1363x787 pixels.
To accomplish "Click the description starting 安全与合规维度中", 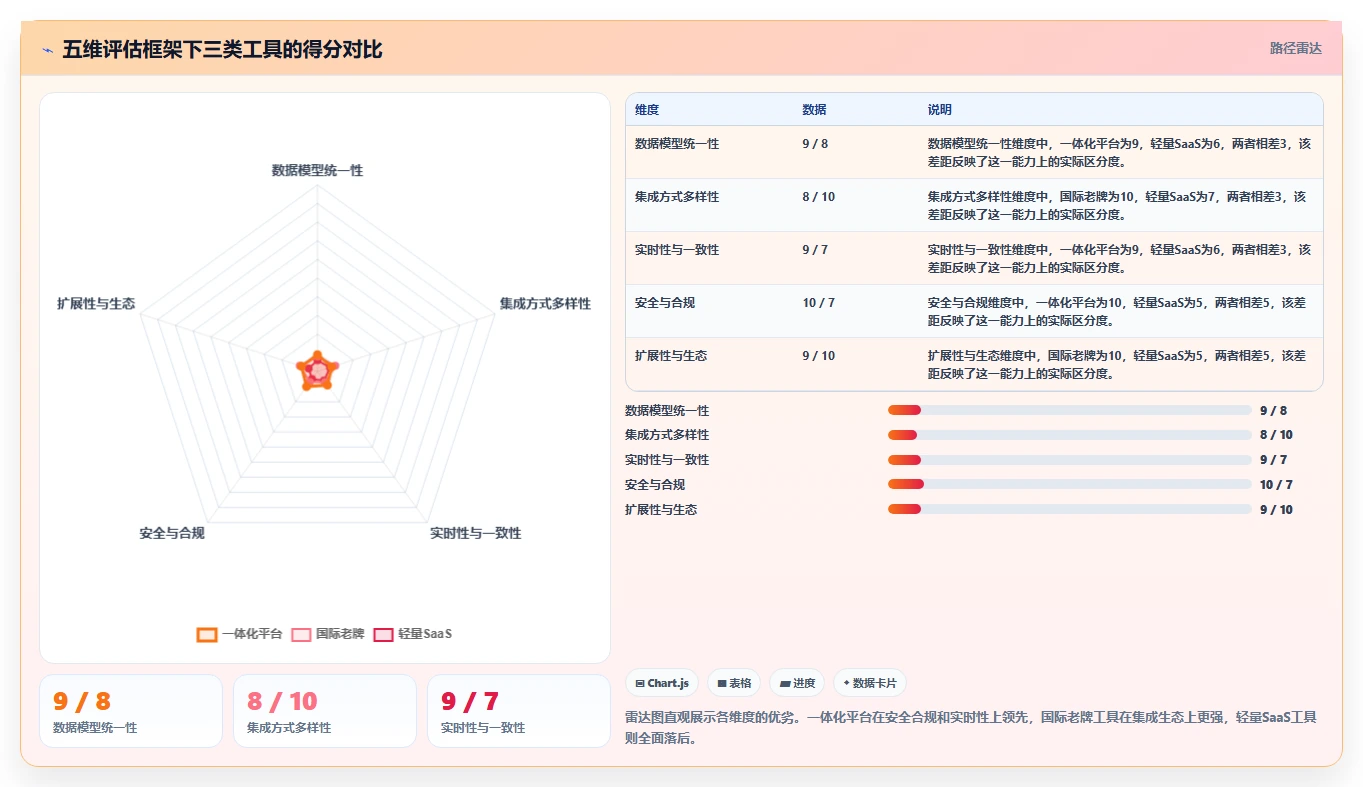I will tap(1119, 311).
